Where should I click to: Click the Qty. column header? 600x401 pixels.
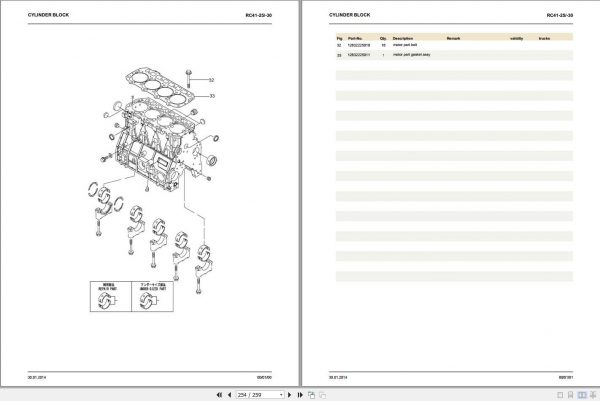coord(383,38)
